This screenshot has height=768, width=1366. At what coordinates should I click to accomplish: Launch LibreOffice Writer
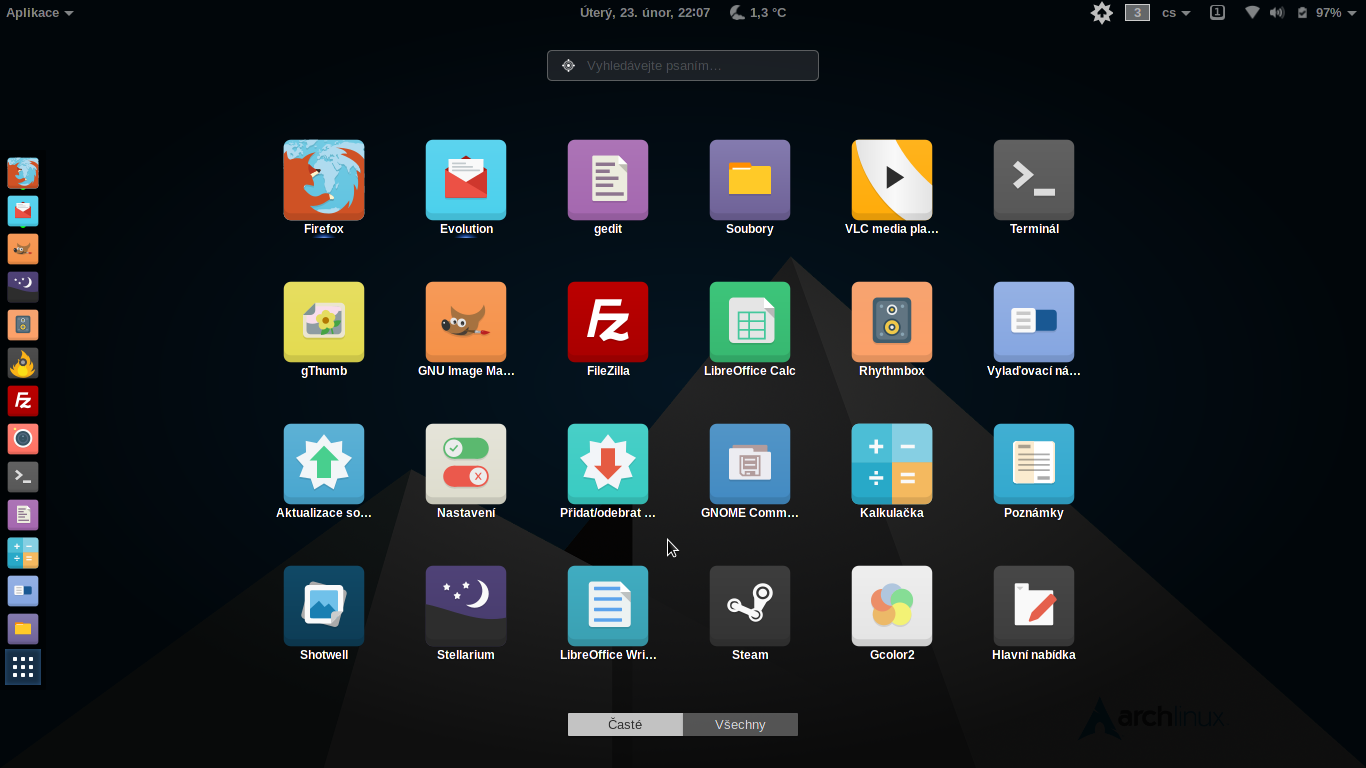pyautogui.click(x=608, y=607)
